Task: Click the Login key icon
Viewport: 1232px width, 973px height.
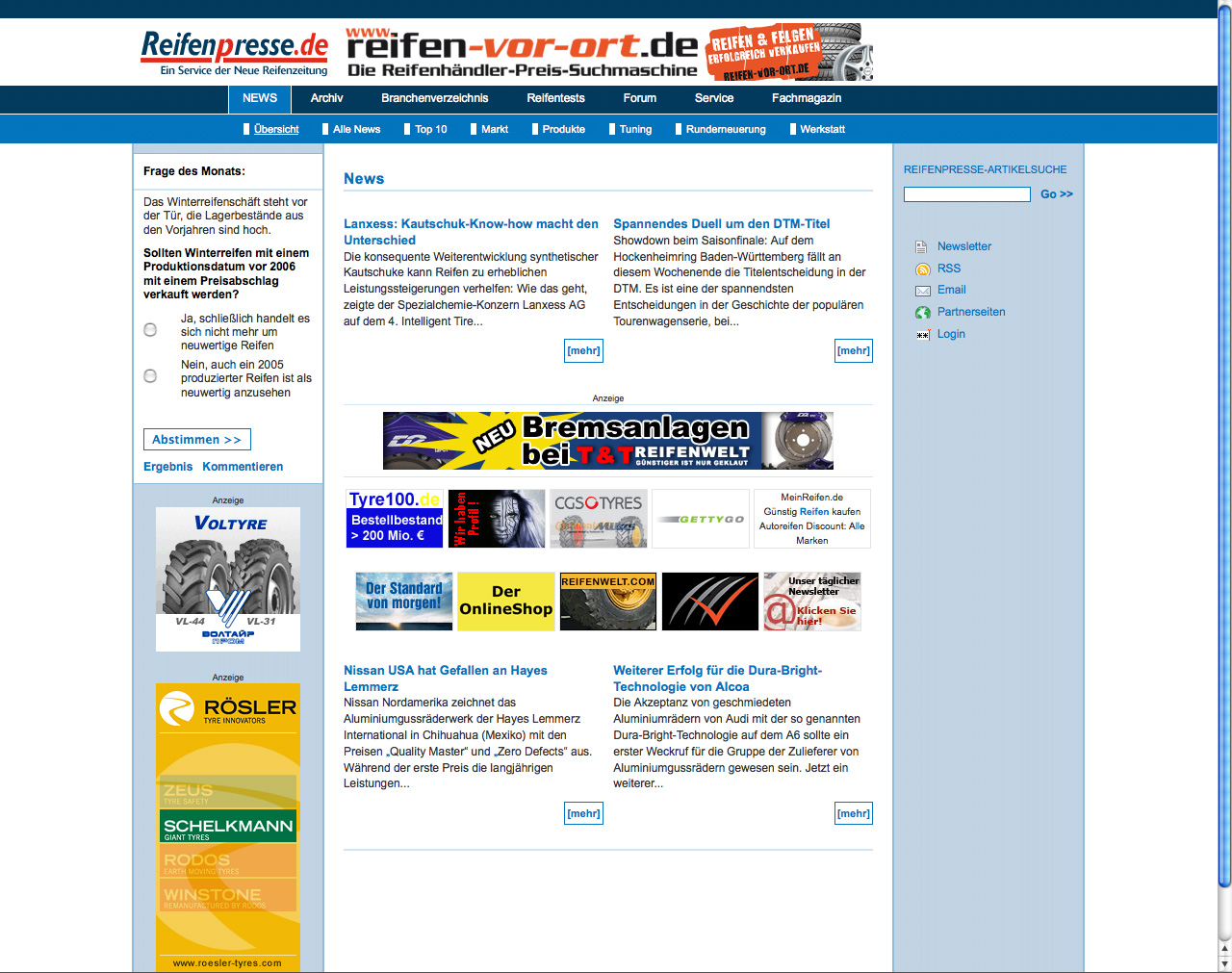Action: [922, 335]
